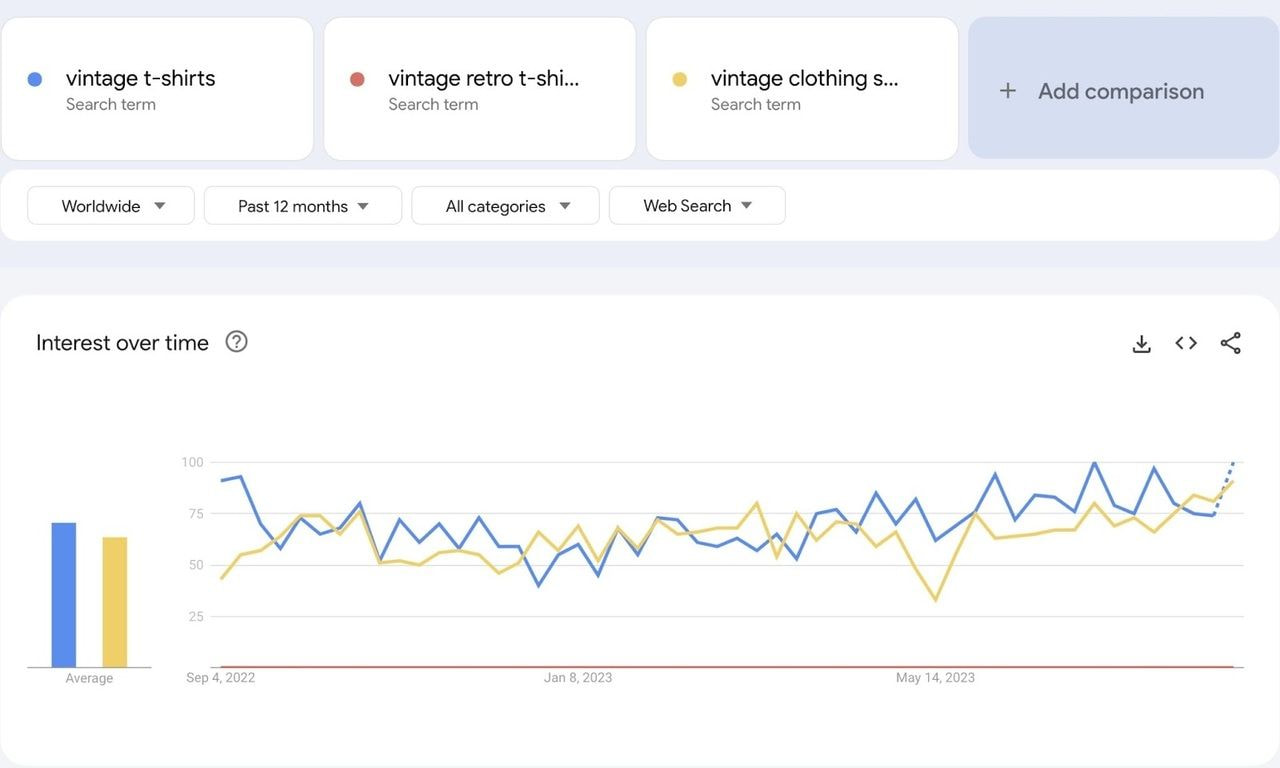The width and height of the screenshot is (1280, 768).
Task: Edit the vintage retro t-shirts search term card
Action: pyautogui.click(x=483, y=79)
